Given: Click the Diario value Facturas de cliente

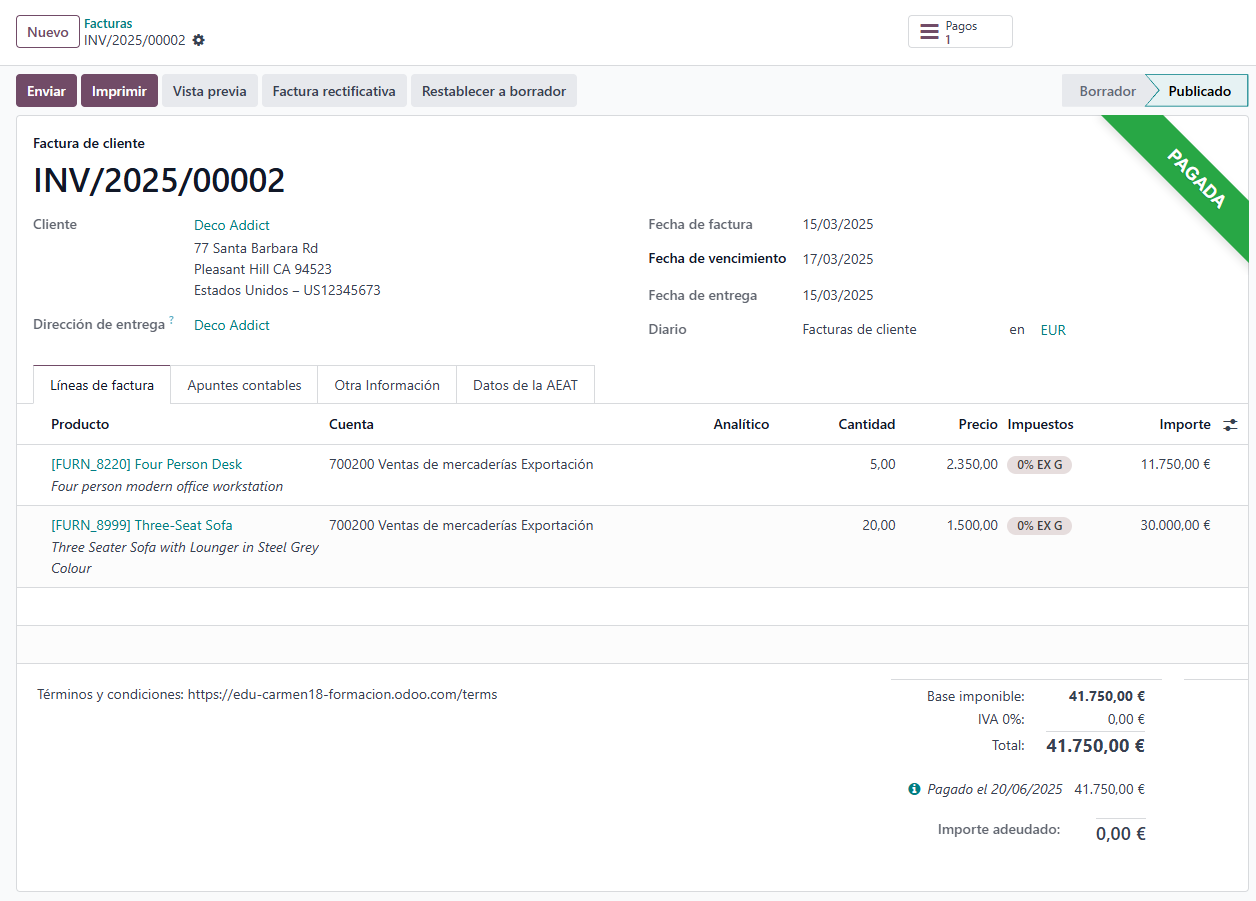Looking at the screenshot, I should (859, 329).
